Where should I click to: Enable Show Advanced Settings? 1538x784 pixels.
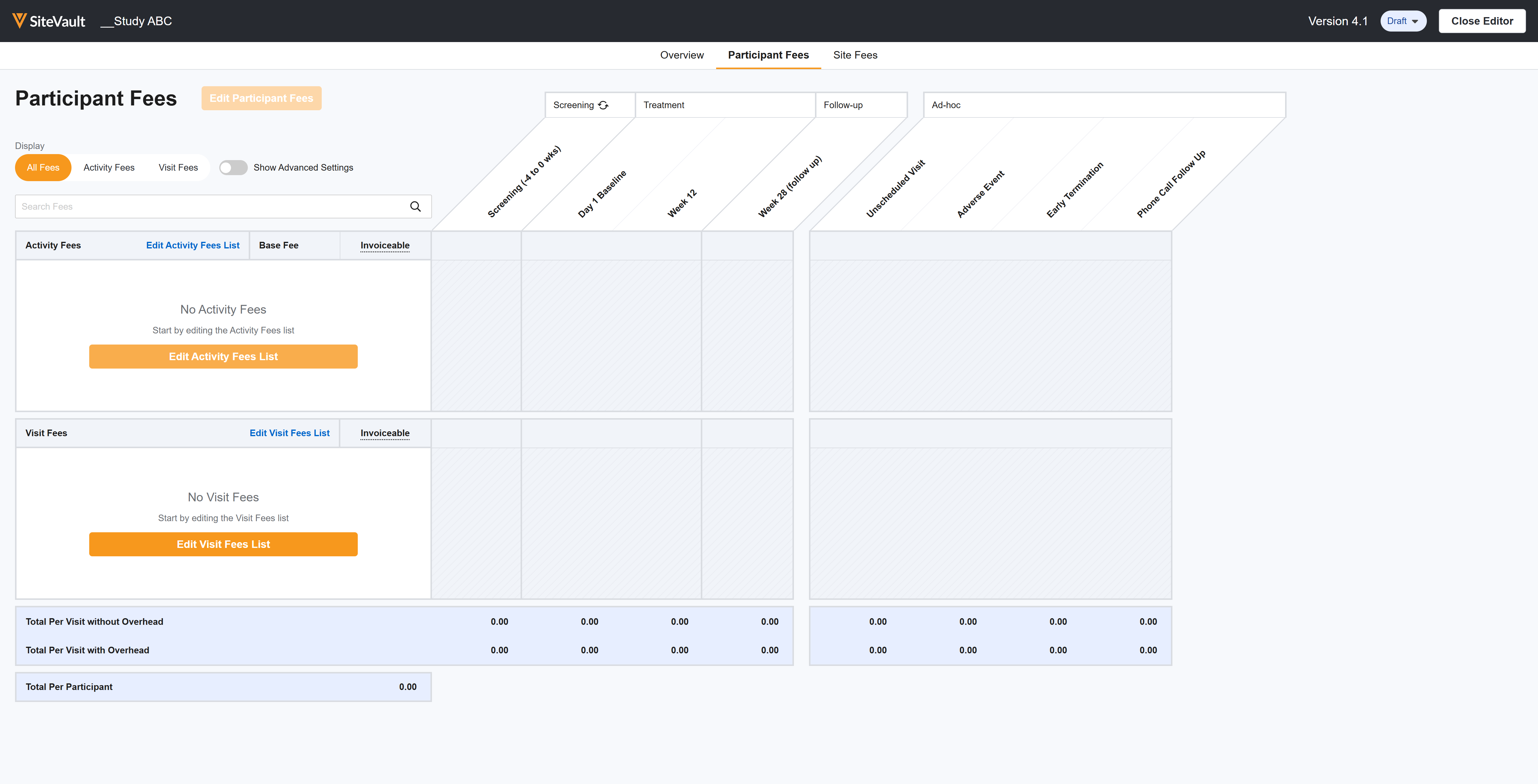pos(233,168)
